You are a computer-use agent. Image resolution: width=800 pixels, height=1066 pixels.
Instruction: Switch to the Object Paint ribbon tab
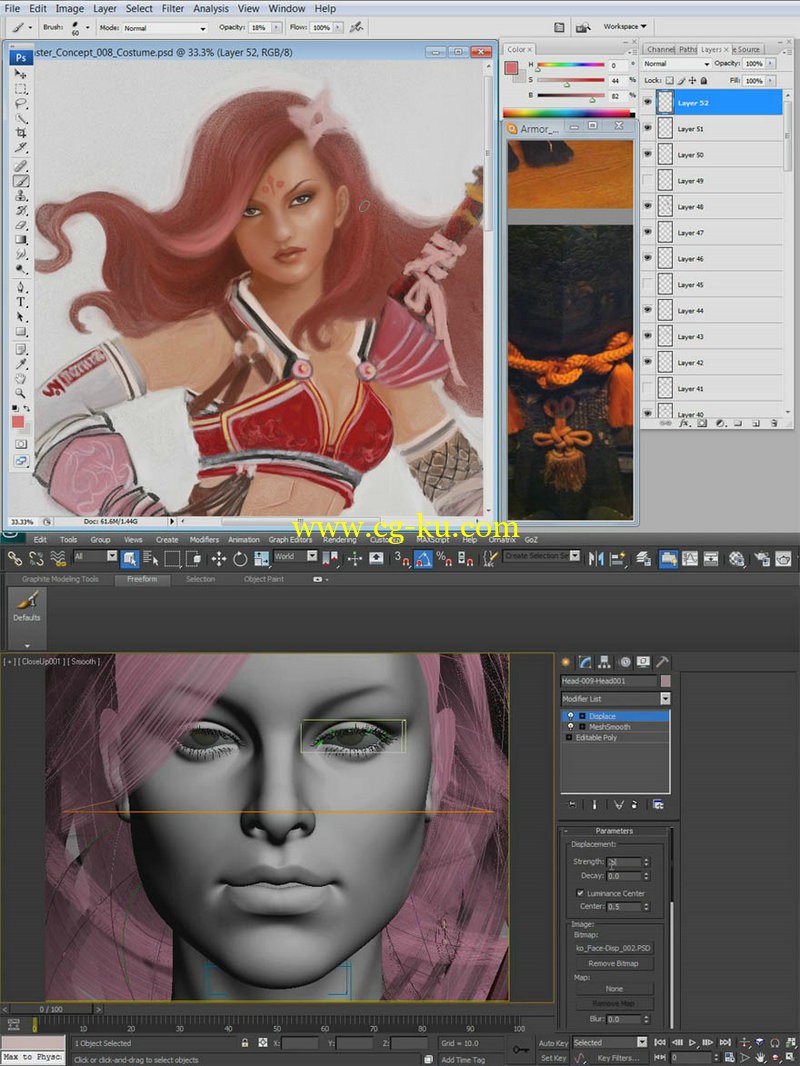tap(264, 579)
